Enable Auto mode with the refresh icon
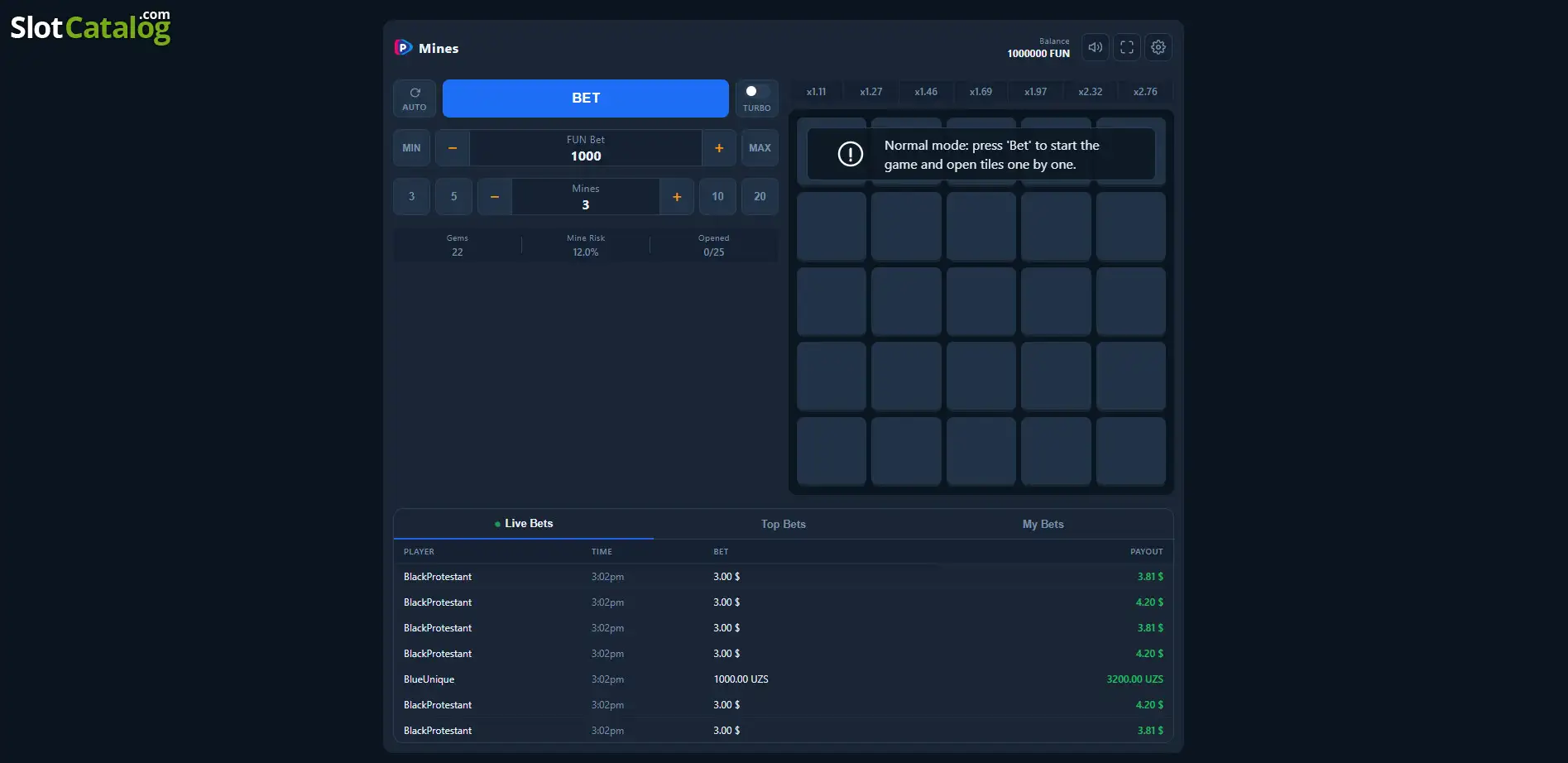The width and height of the screenshot is (1568, 763). (x=415, y=98)
